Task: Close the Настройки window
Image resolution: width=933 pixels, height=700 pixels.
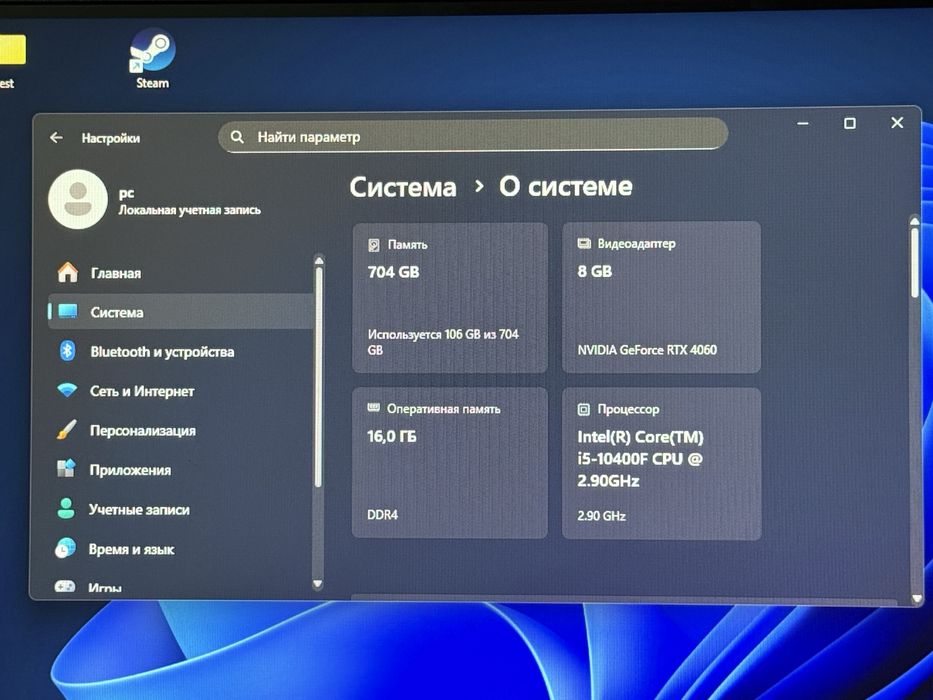Action: click(x=897, y=123)
